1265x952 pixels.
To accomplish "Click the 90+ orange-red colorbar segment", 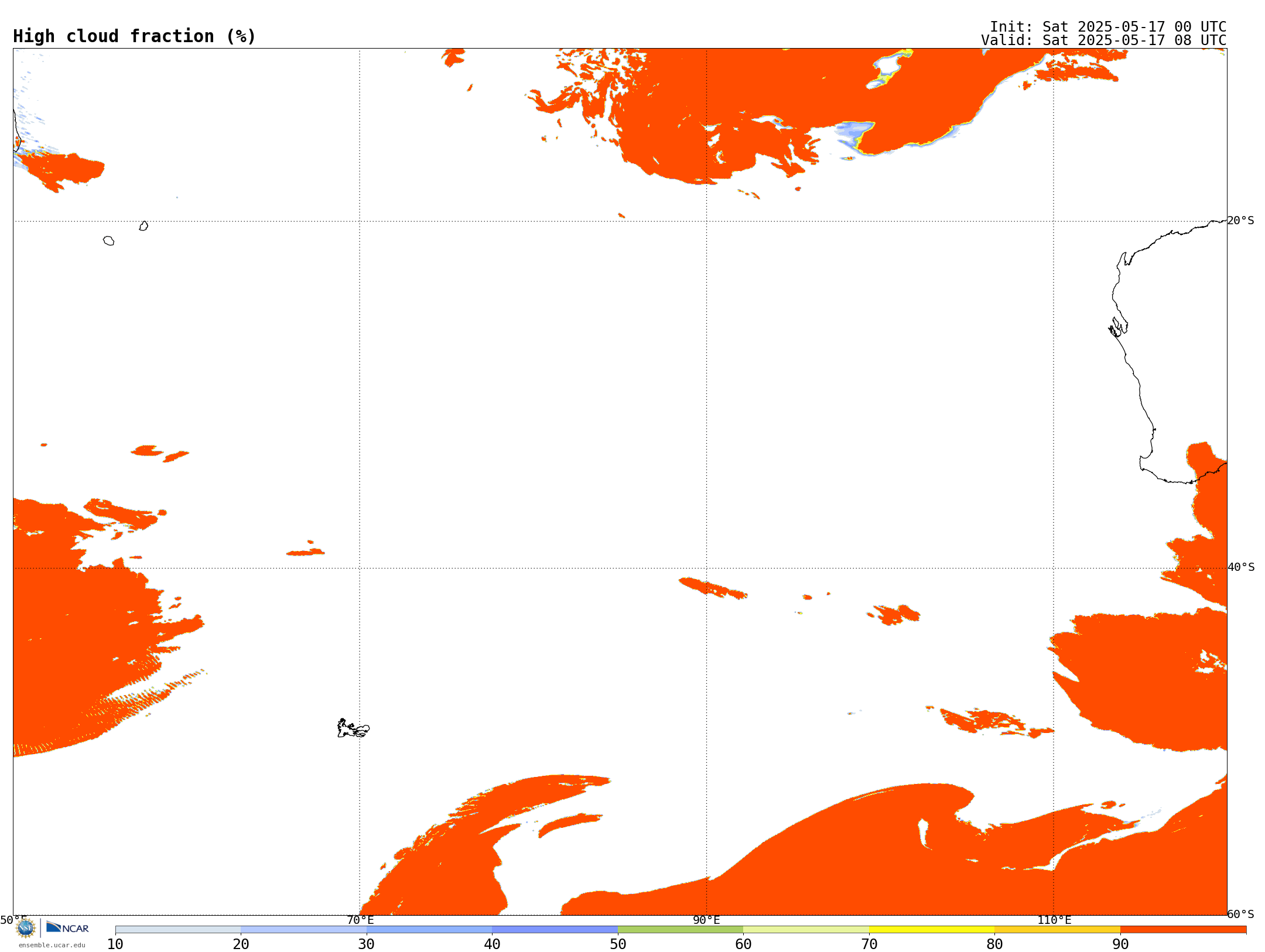I will (1183, 930).
